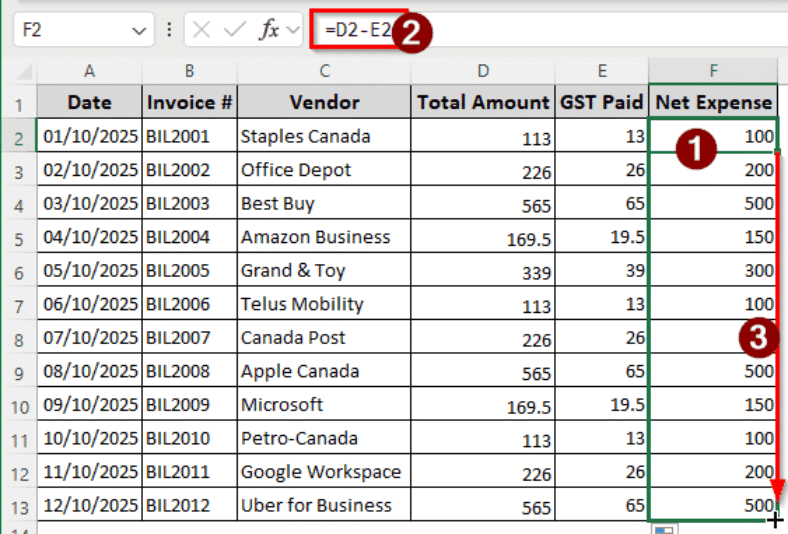Click GST Paid 65 for Apple Canada
The height and width of the screenshot is (534, 788).
602,371
